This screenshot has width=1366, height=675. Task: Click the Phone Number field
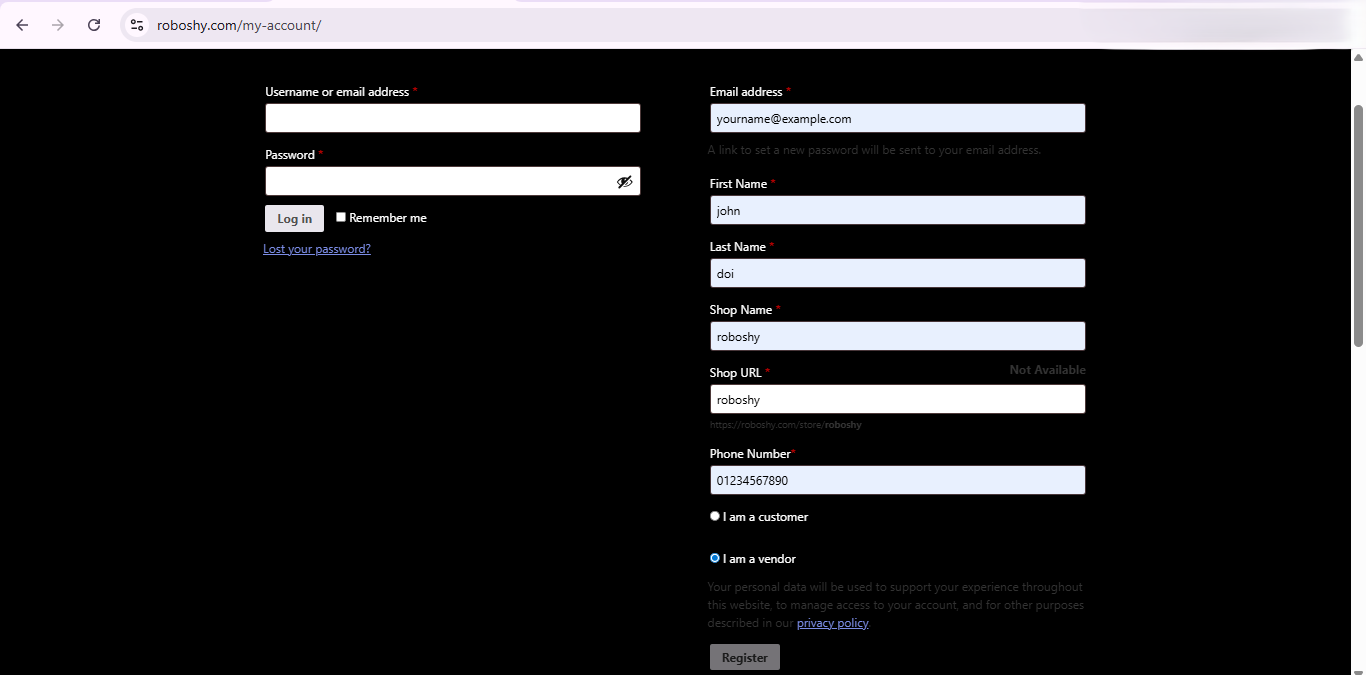[x=897, y=480]
